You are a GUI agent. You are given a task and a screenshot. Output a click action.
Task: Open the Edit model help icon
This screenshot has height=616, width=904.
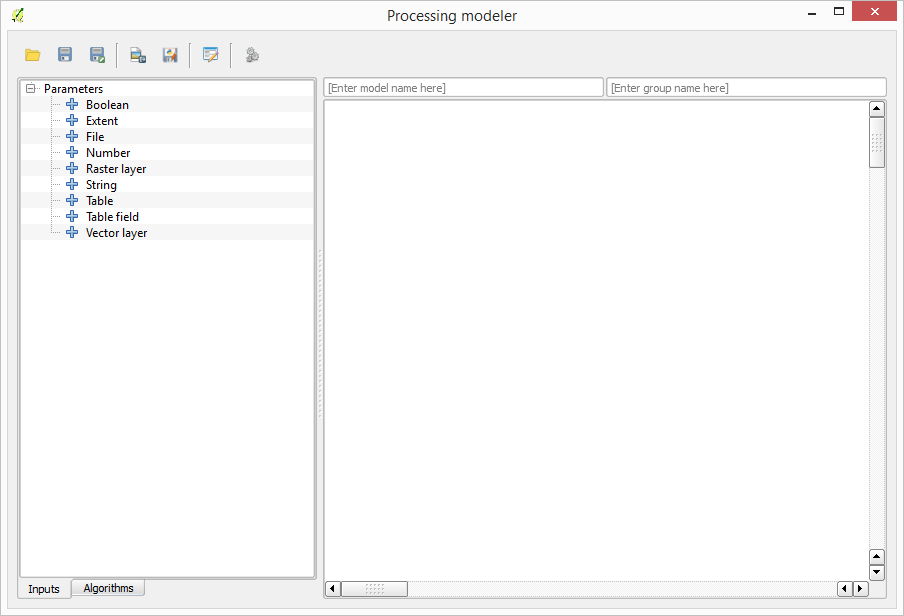pos(211,55)
